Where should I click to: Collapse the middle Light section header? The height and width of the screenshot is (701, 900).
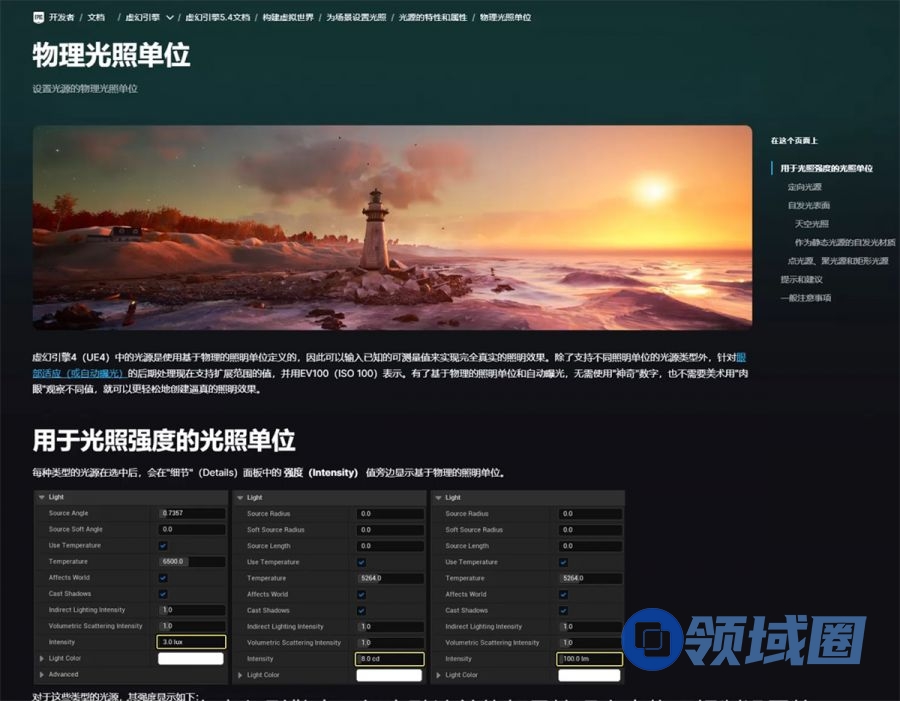click(240, 497)
